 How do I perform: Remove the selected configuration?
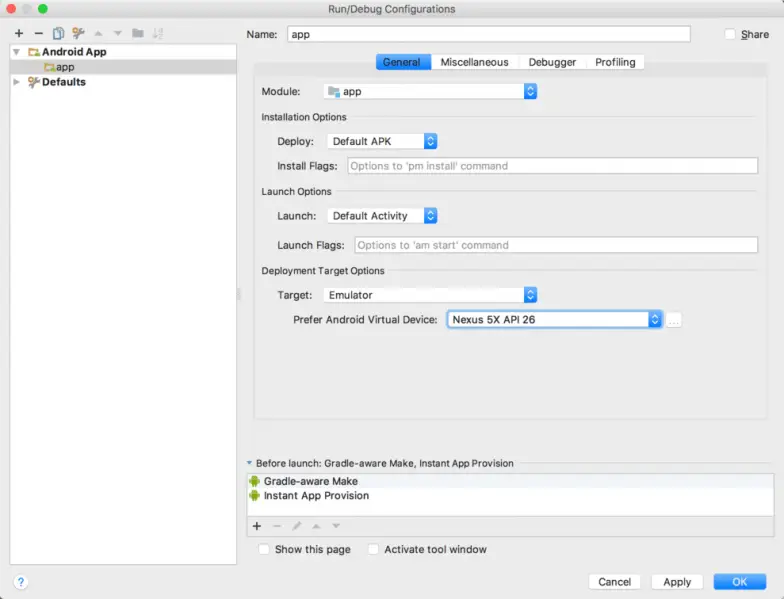(38, 33)
